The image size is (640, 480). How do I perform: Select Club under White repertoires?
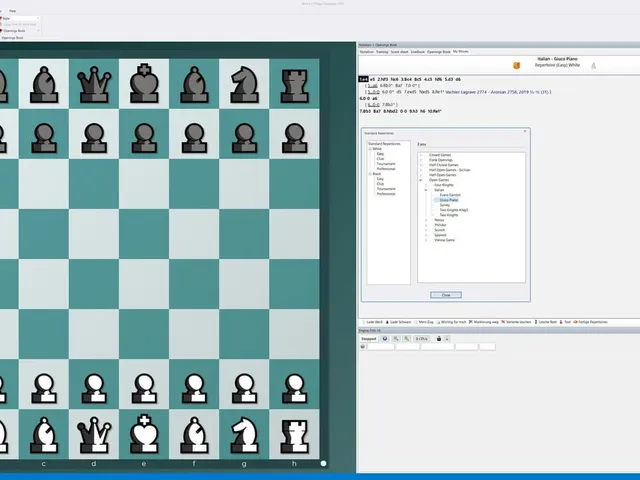tap(380, 159)
